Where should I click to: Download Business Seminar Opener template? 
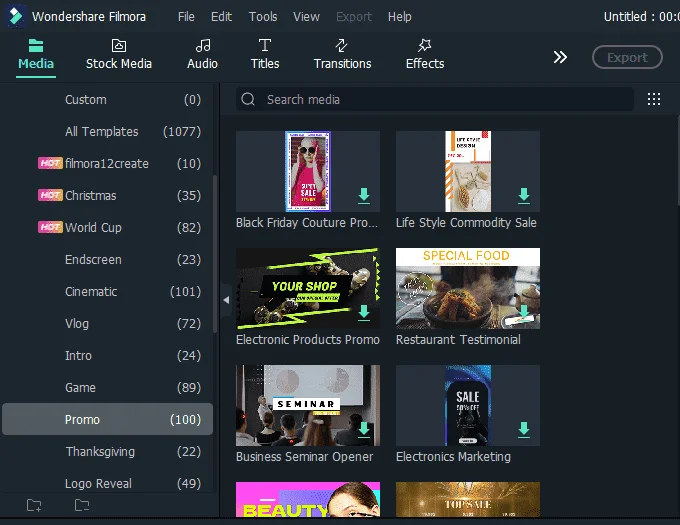pos(364,430)
